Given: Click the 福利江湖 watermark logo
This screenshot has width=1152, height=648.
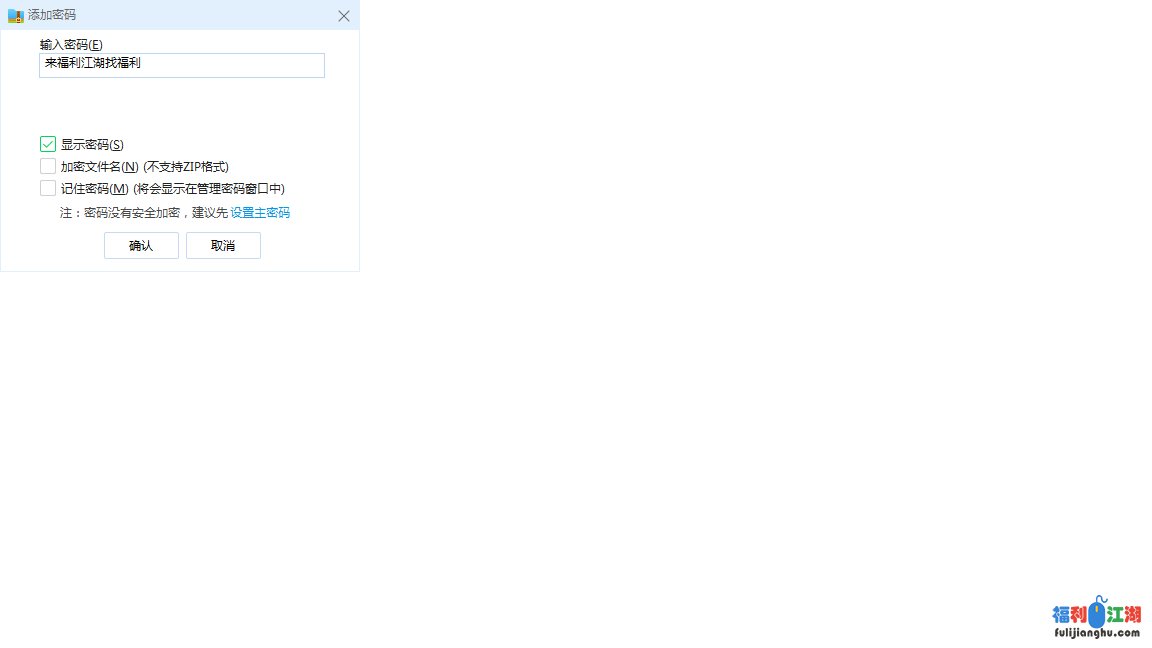Looking at the screenshot, I should [x=1096, y=614].
